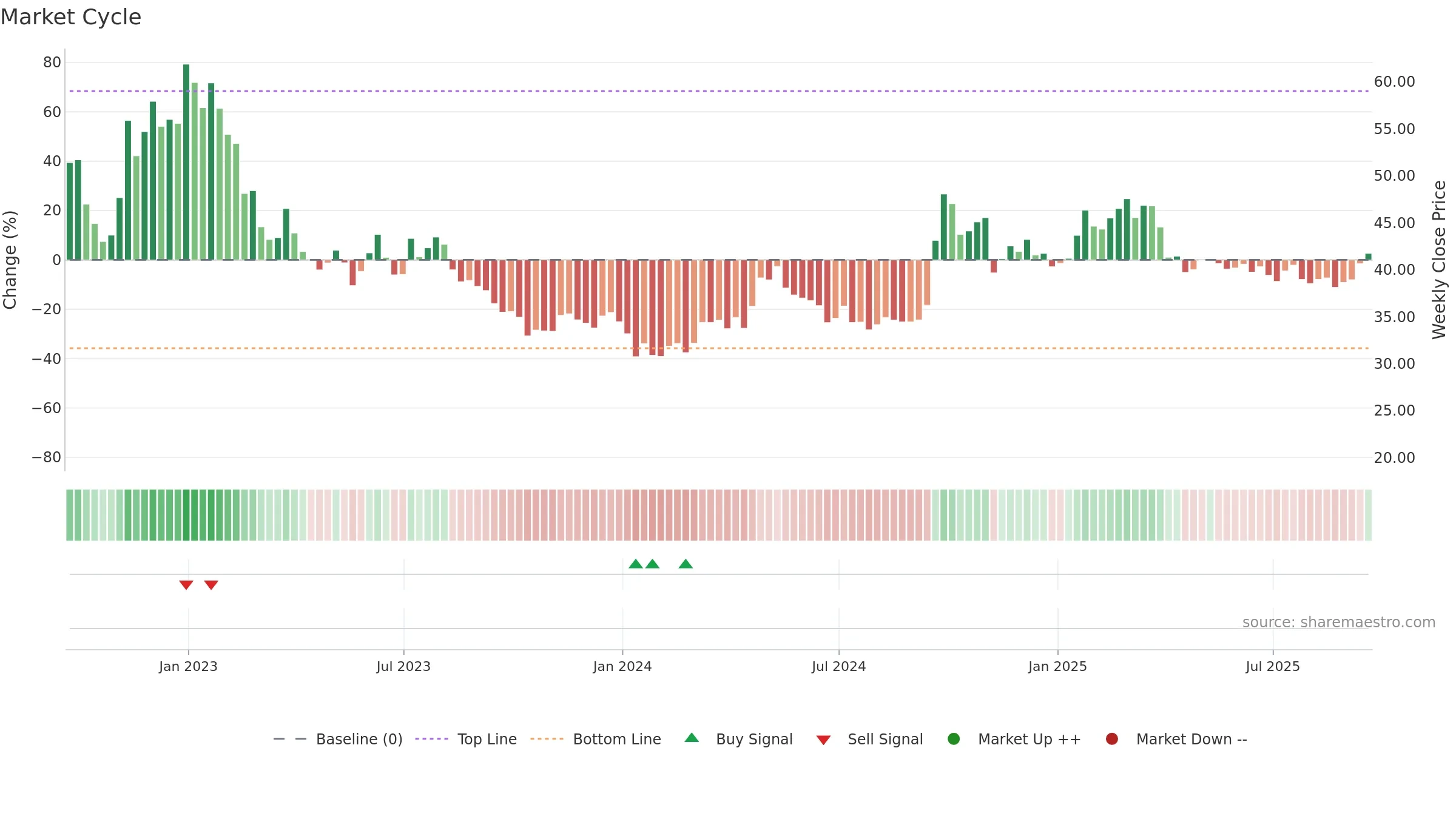Screen dimensions: 1456x819
Task: Click the 40.00 price axis label
Action: tap(1394, 269)
